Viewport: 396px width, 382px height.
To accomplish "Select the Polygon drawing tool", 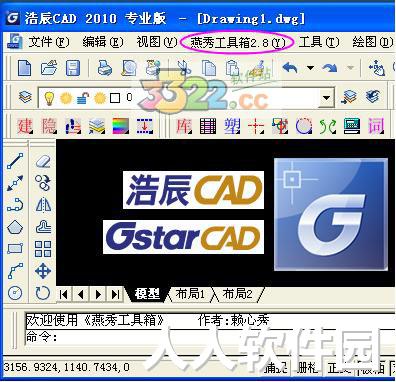I will [15, 227].
